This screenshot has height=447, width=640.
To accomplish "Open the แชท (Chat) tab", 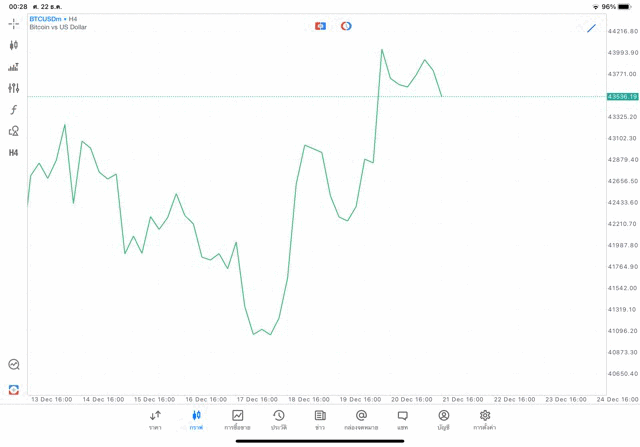I will (x=402, y=420).
